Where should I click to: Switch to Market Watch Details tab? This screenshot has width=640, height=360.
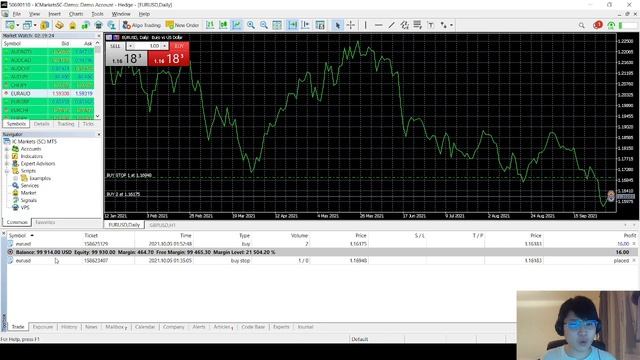(42, 124)
